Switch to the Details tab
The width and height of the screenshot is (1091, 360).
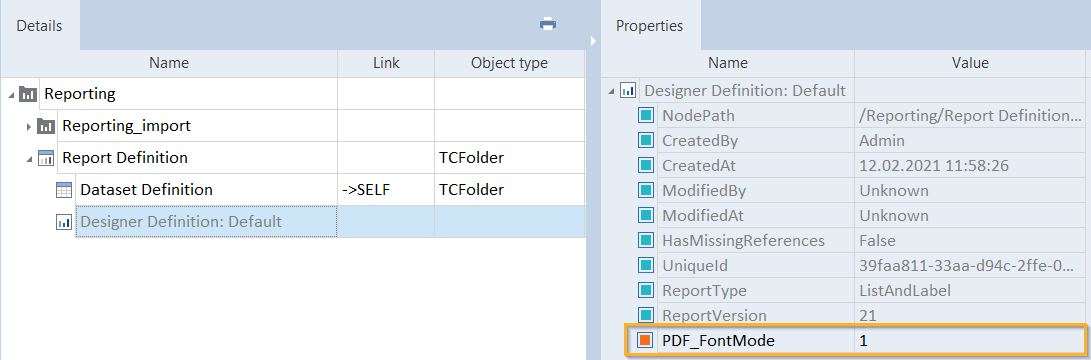tap(40, 26)
